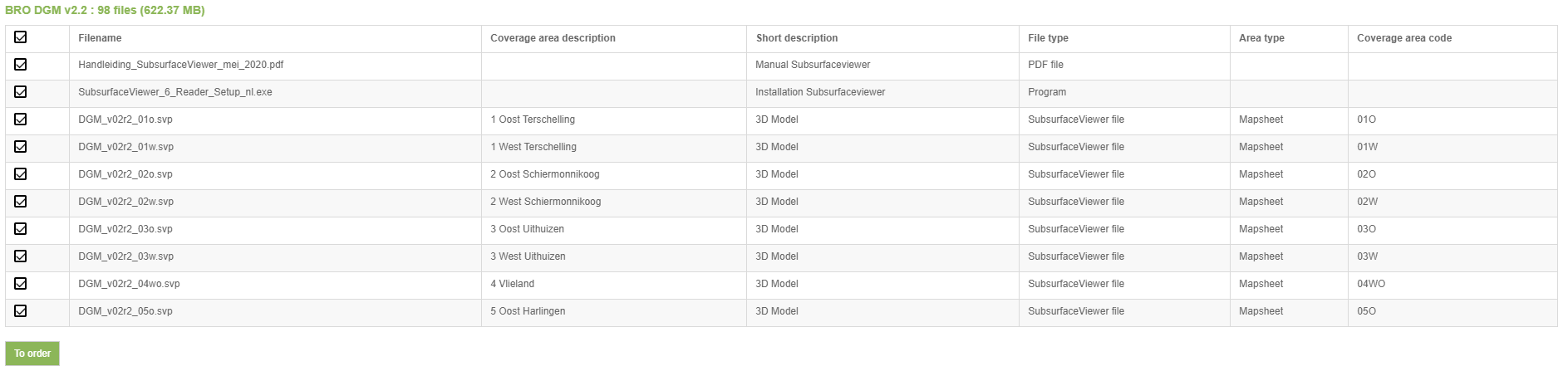Viewport: 1568px width, 371px height.
Task: Uncheck the Handleiding_SubsurfaceViewer PDF file checkbox
Action: pos(21,65)
